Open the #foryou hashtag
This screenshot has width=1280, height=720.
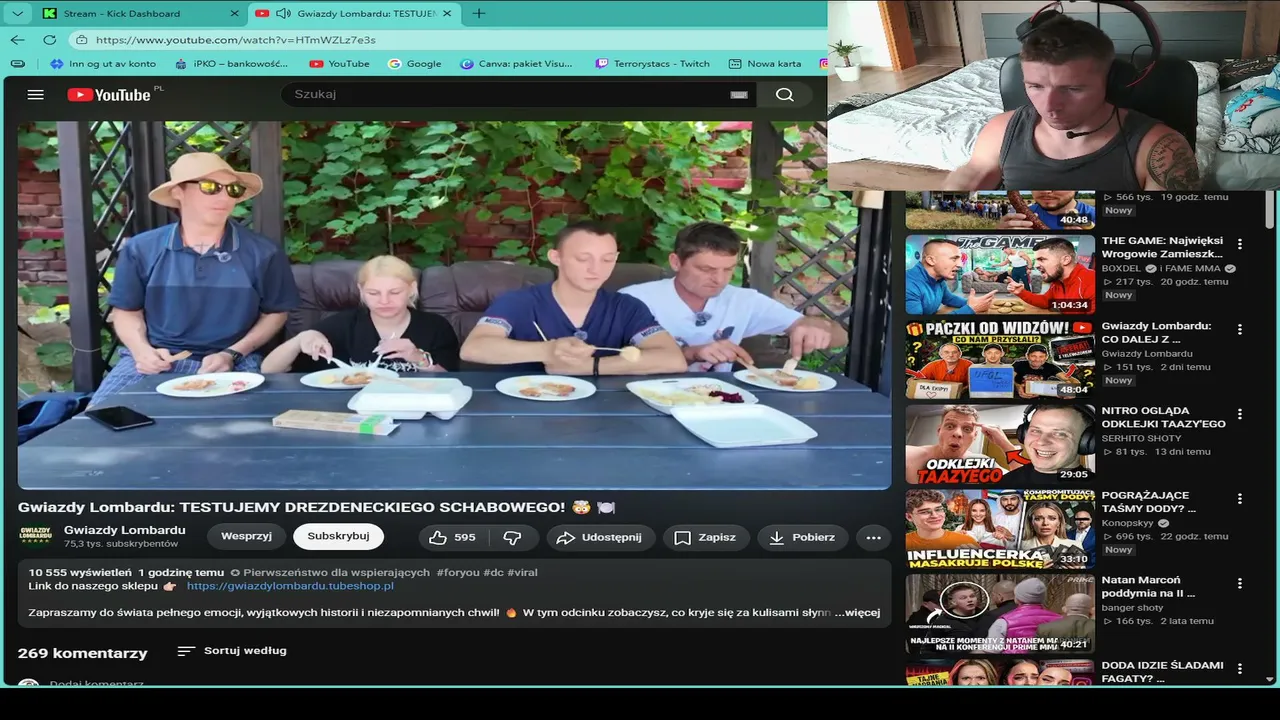click(458, 573)
